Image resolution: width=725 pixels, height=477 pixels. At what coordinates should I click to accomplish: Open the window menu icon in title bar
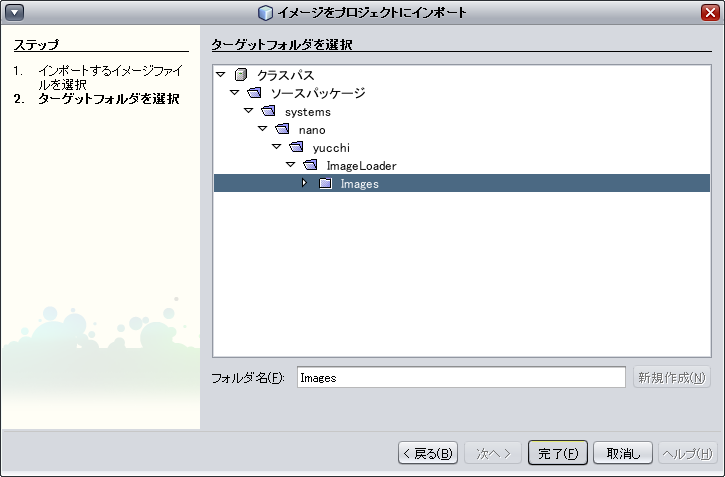(13, 12)
